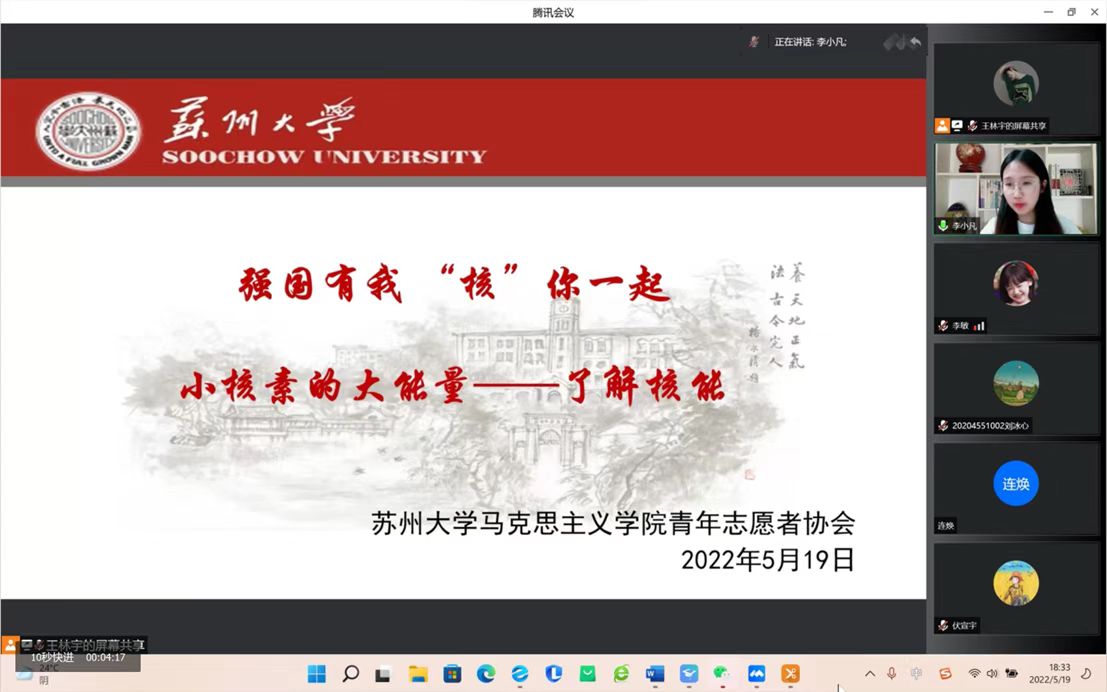
Task: Click the orange host icon on 王林宇's tile
Action: (942, 126)
